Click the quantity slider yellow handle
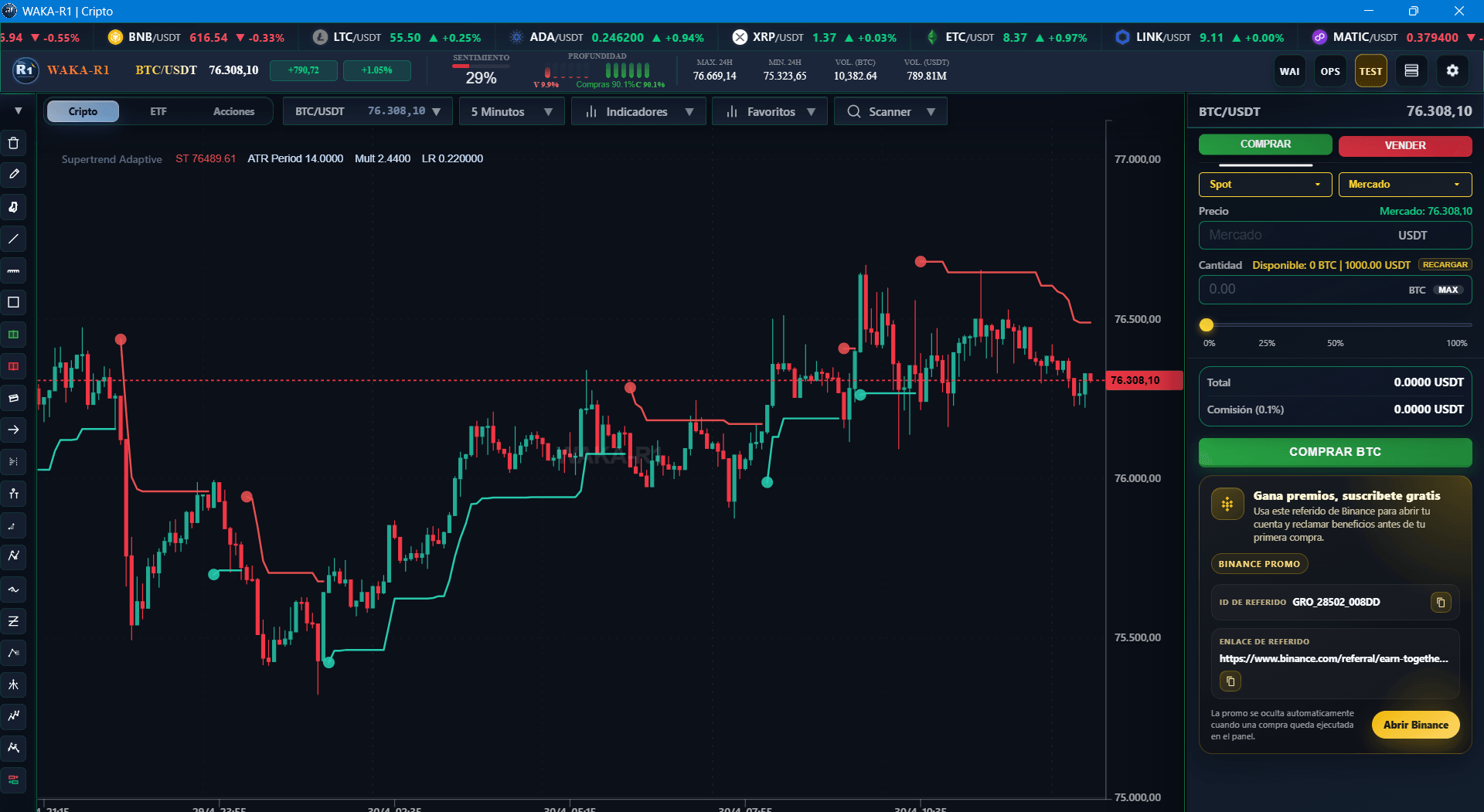The height and width of the screenshot is (812, 1484). (x=1207, y=325)
